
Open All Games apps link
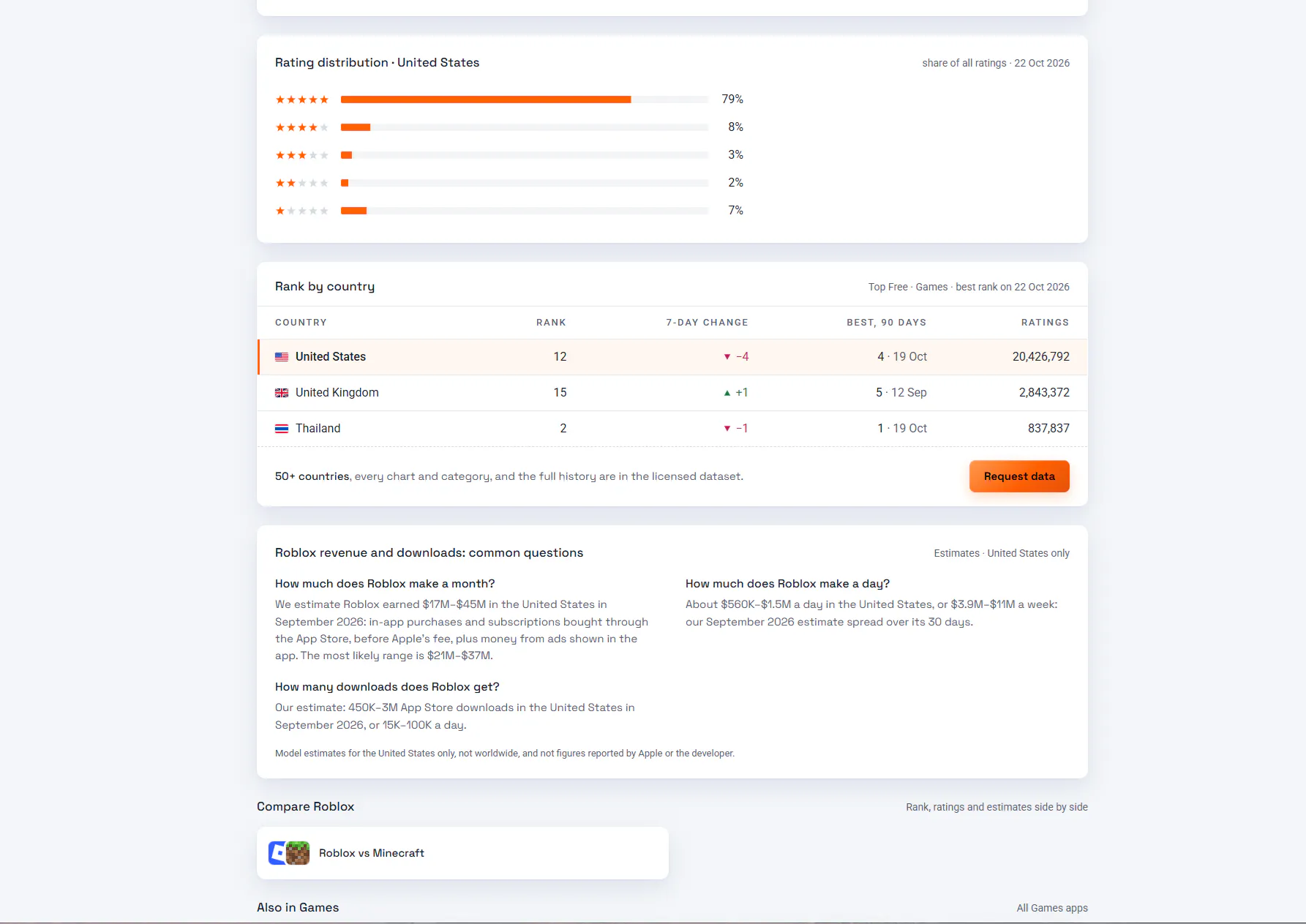tap(1052, 908)
